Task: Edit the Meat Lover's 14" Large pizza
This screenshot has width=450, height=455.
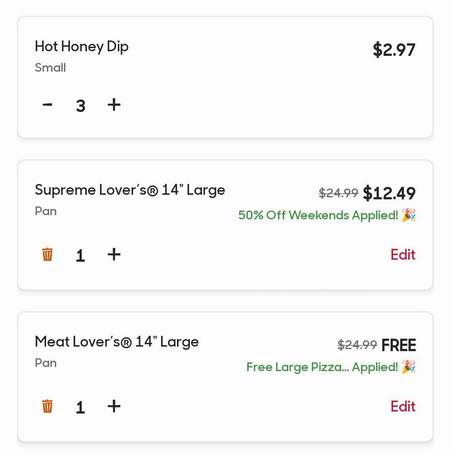Action: click(403, 406)
